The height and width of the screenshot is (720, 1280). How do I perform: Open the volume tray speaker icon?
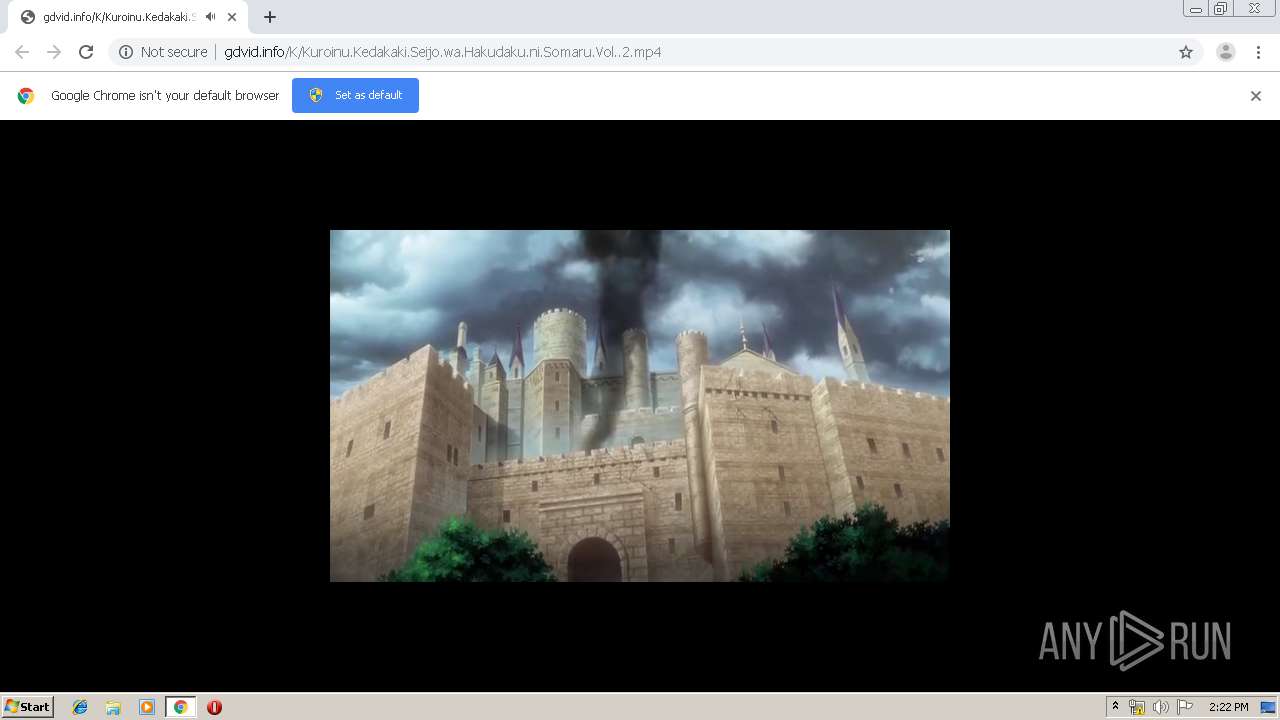(x=1160, y=707)
